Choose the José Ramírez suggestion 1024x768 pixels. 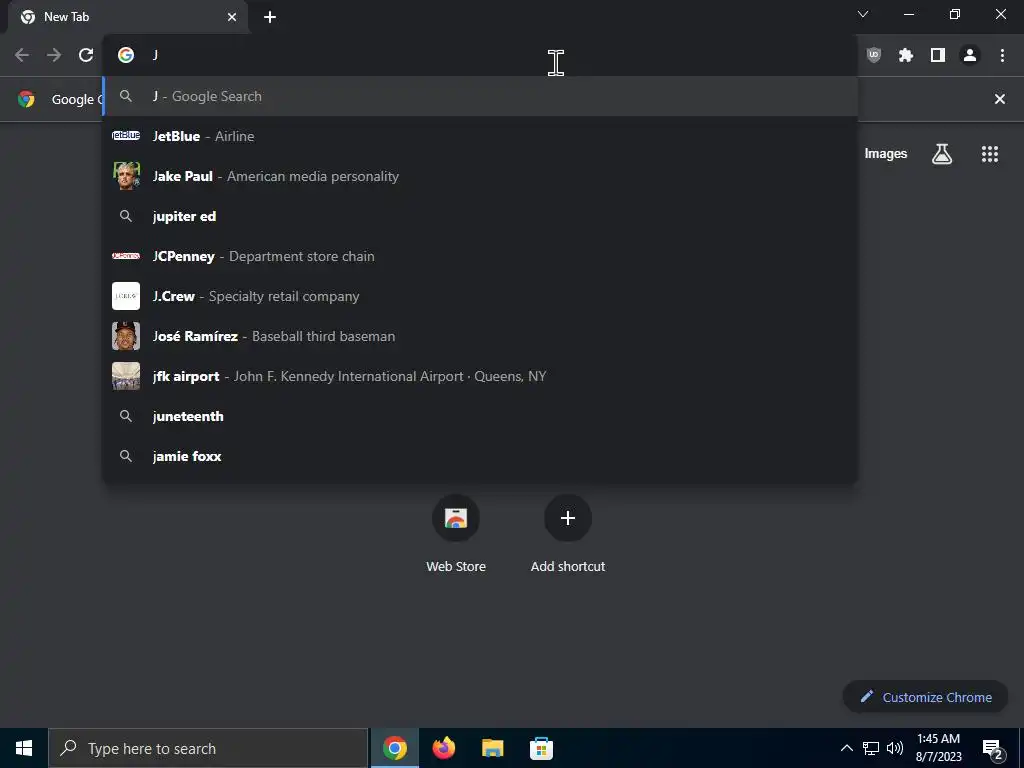(480, 336)
